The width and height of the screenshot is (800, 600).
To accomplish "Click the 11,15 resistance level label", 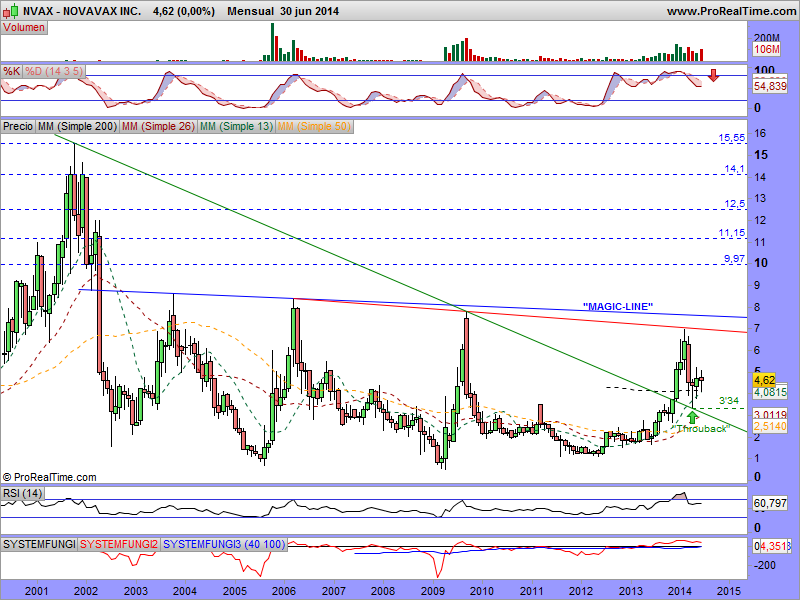I will tap(732, 233).
